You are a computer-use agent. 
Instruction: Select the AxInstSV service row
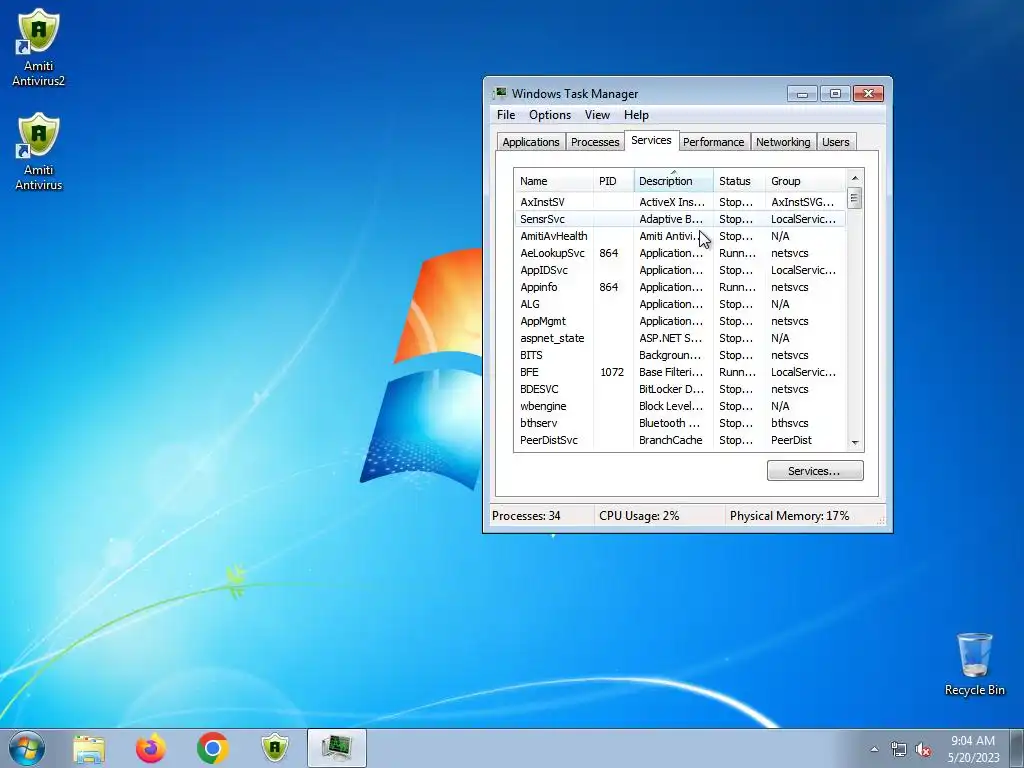(x=680, y=202)
